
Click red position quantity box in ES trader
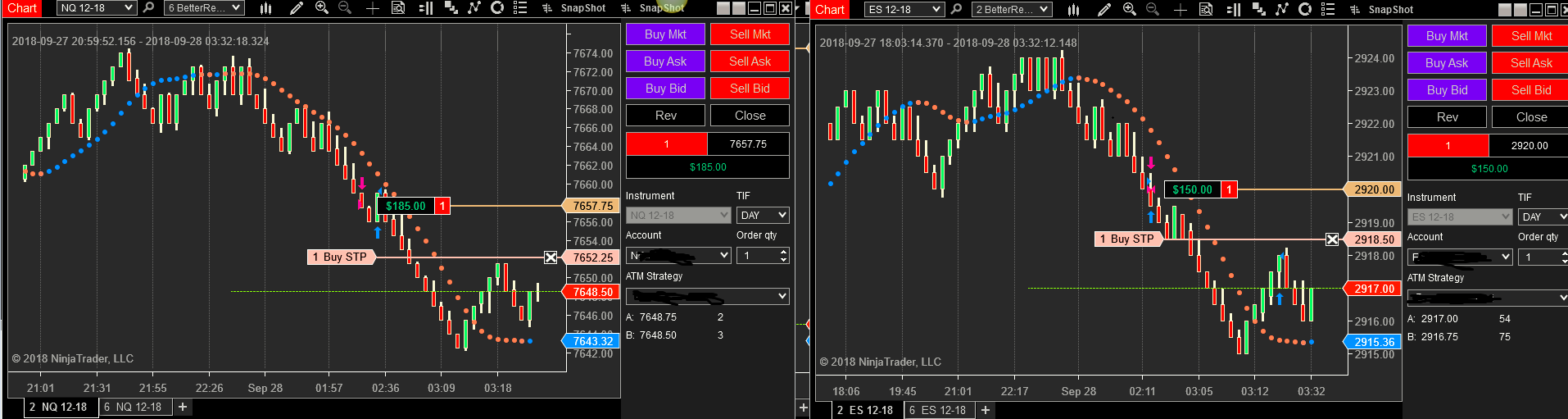point(1448,146)
